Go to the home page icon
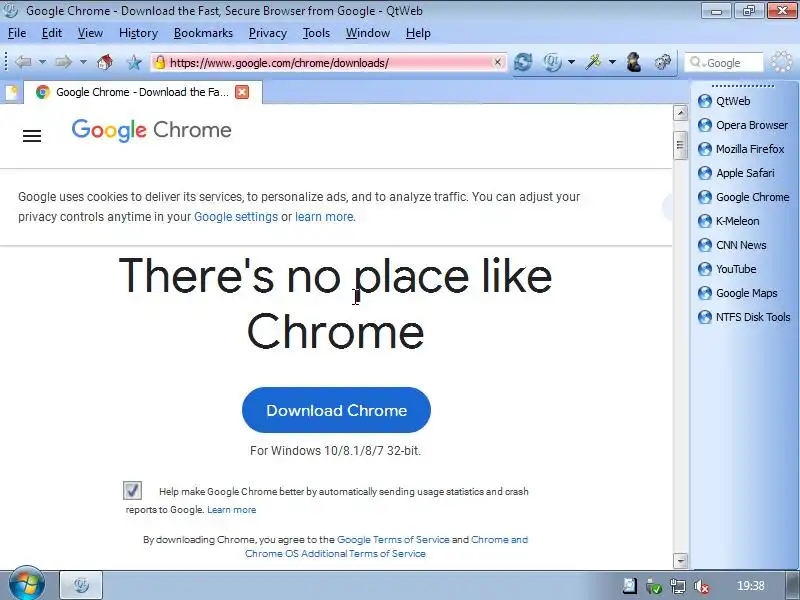The image size is (800, 600). (x=105, y=62)
